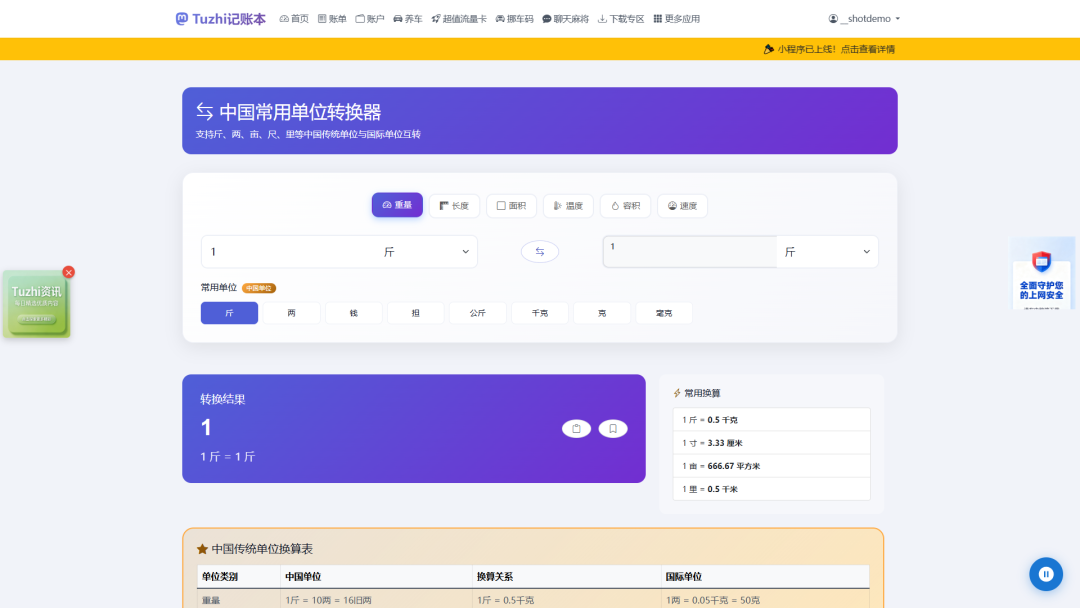This screenshot has width=1080, height=608.
Task: Click the blue pause floating button
Action: click(1046, 574)
